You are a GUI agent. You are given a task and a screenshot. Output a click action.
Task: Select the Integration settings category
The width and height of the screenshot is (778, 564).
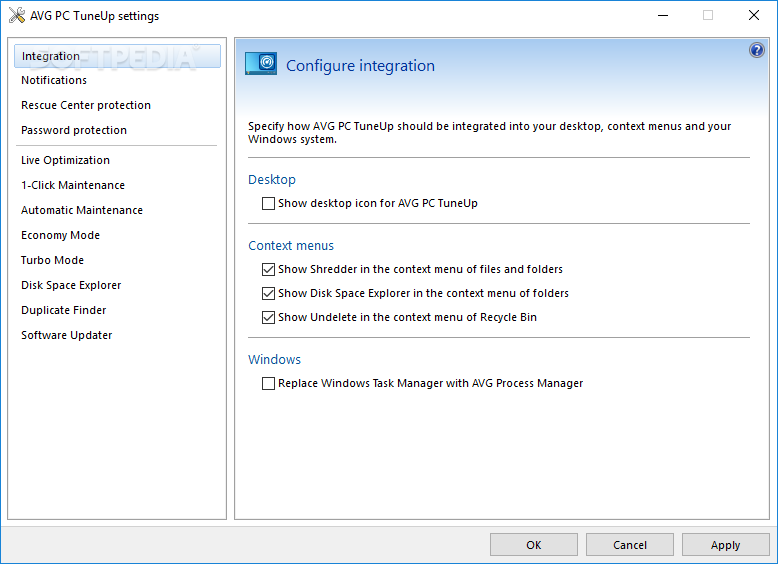tap(118, 56)
